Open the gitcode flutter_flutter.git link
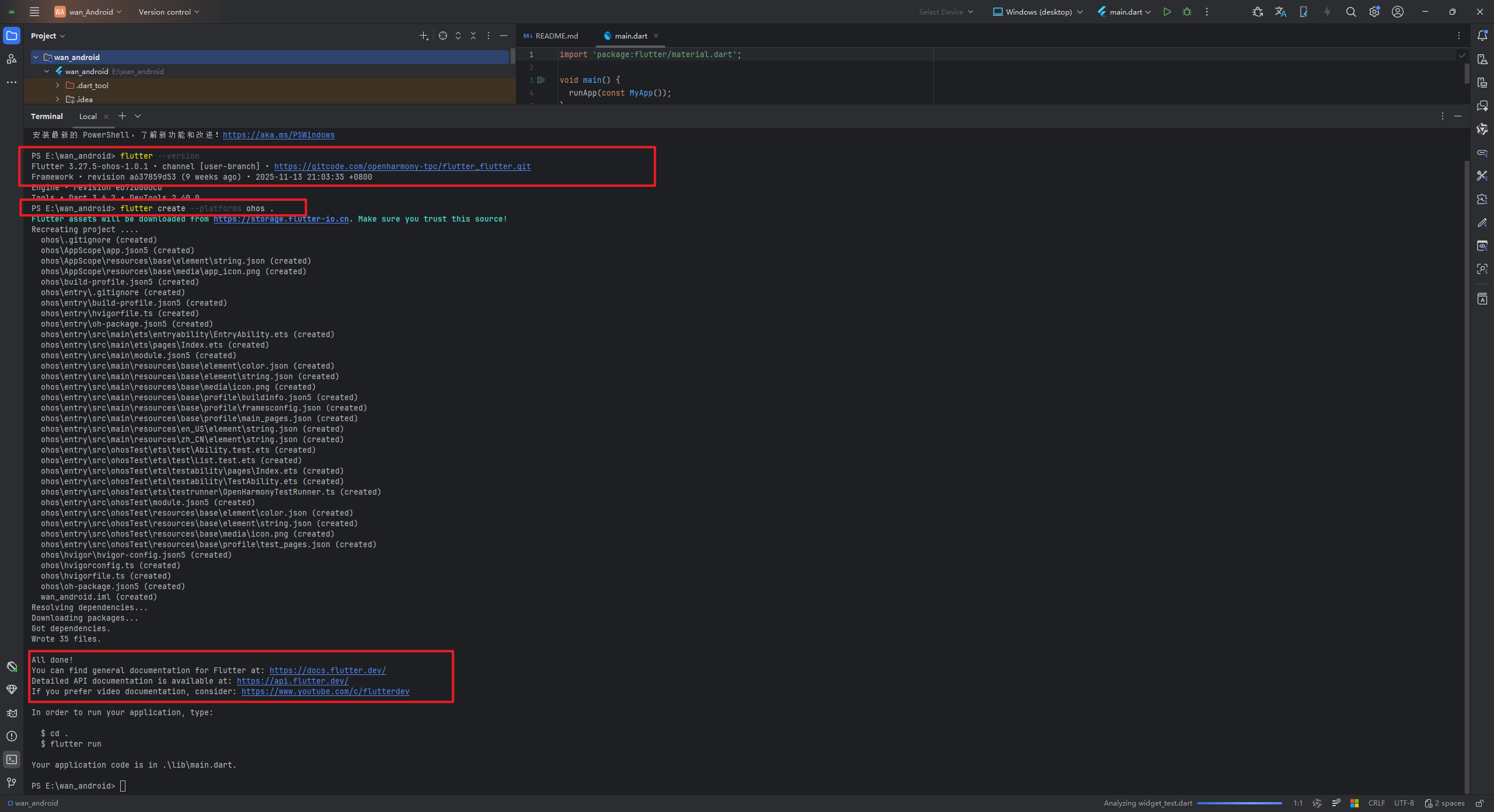This screenshot has height=812, width=1494. 402,166
